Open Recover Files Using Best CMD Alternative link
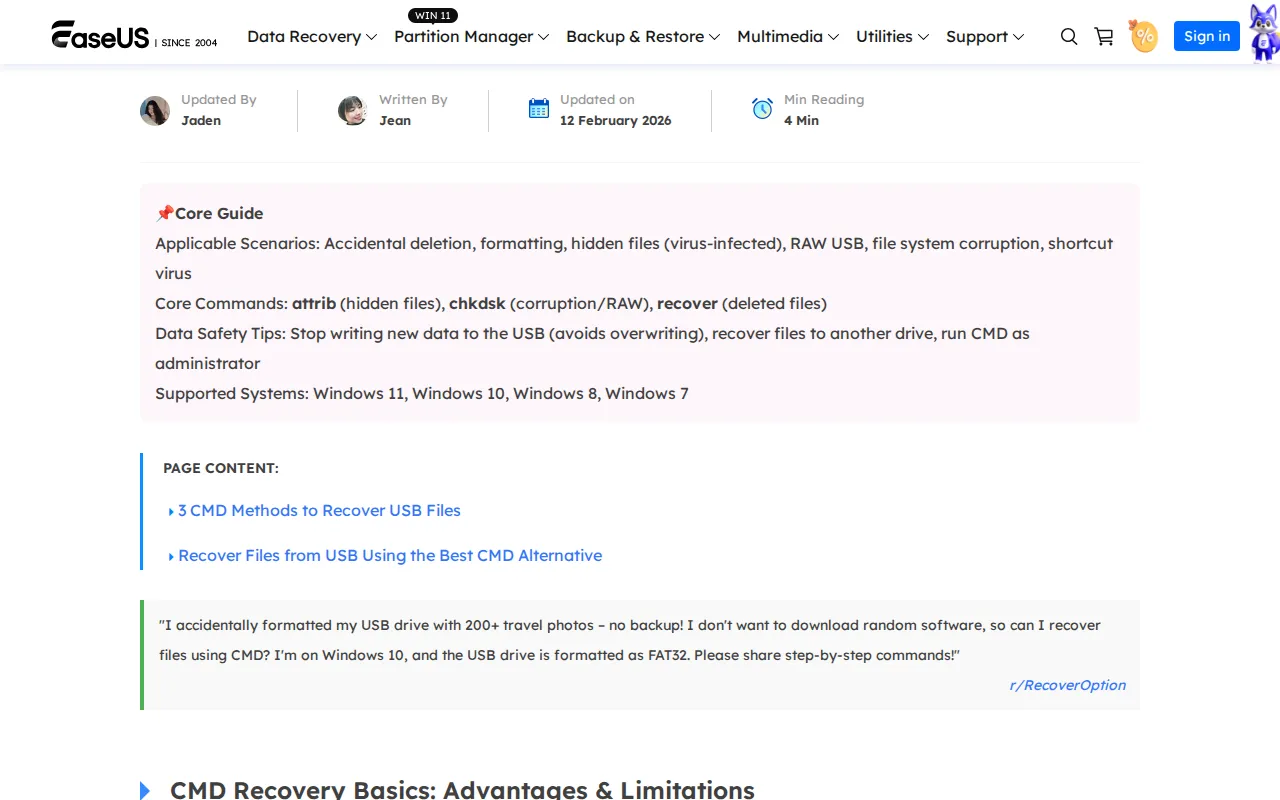This screenshot has height=800, width=1280. pos(390,555)
